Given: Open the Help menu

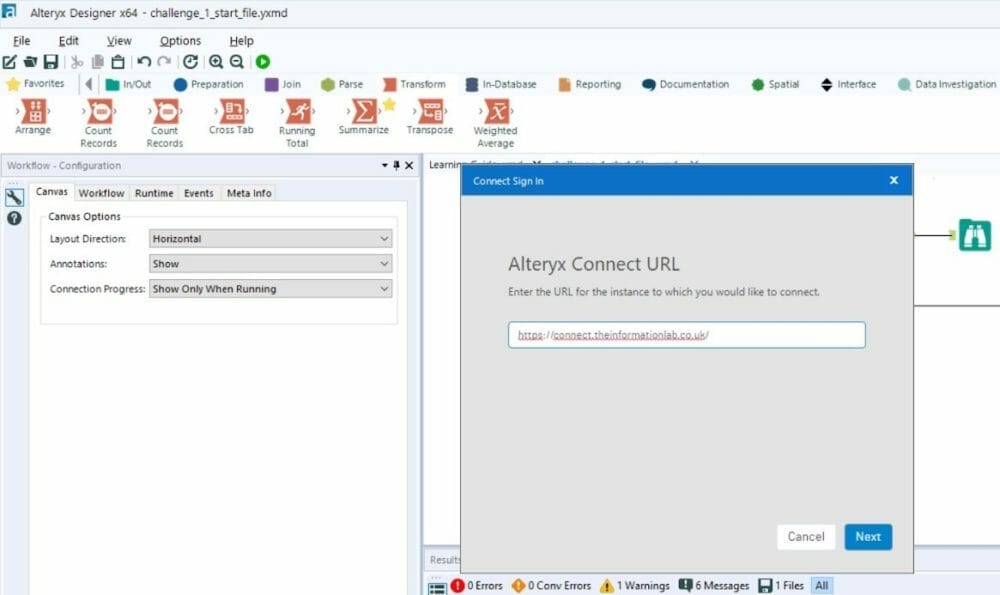Looking at the screenshot, I should 241,41.
